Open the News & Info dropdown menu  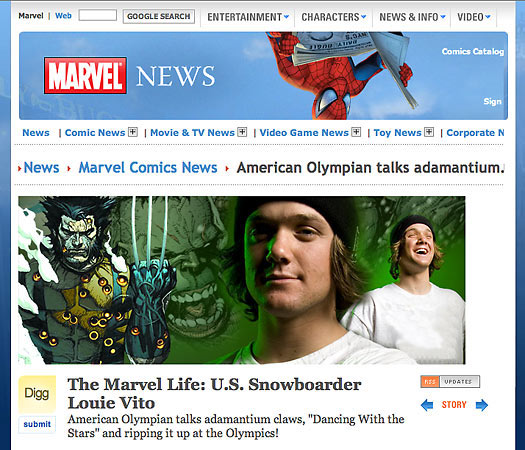[x=412, y=17]
